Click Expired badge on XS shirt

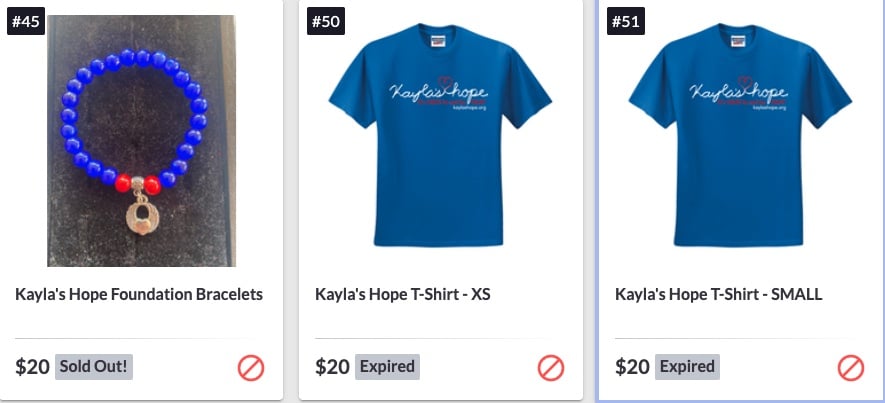[387, 367]
